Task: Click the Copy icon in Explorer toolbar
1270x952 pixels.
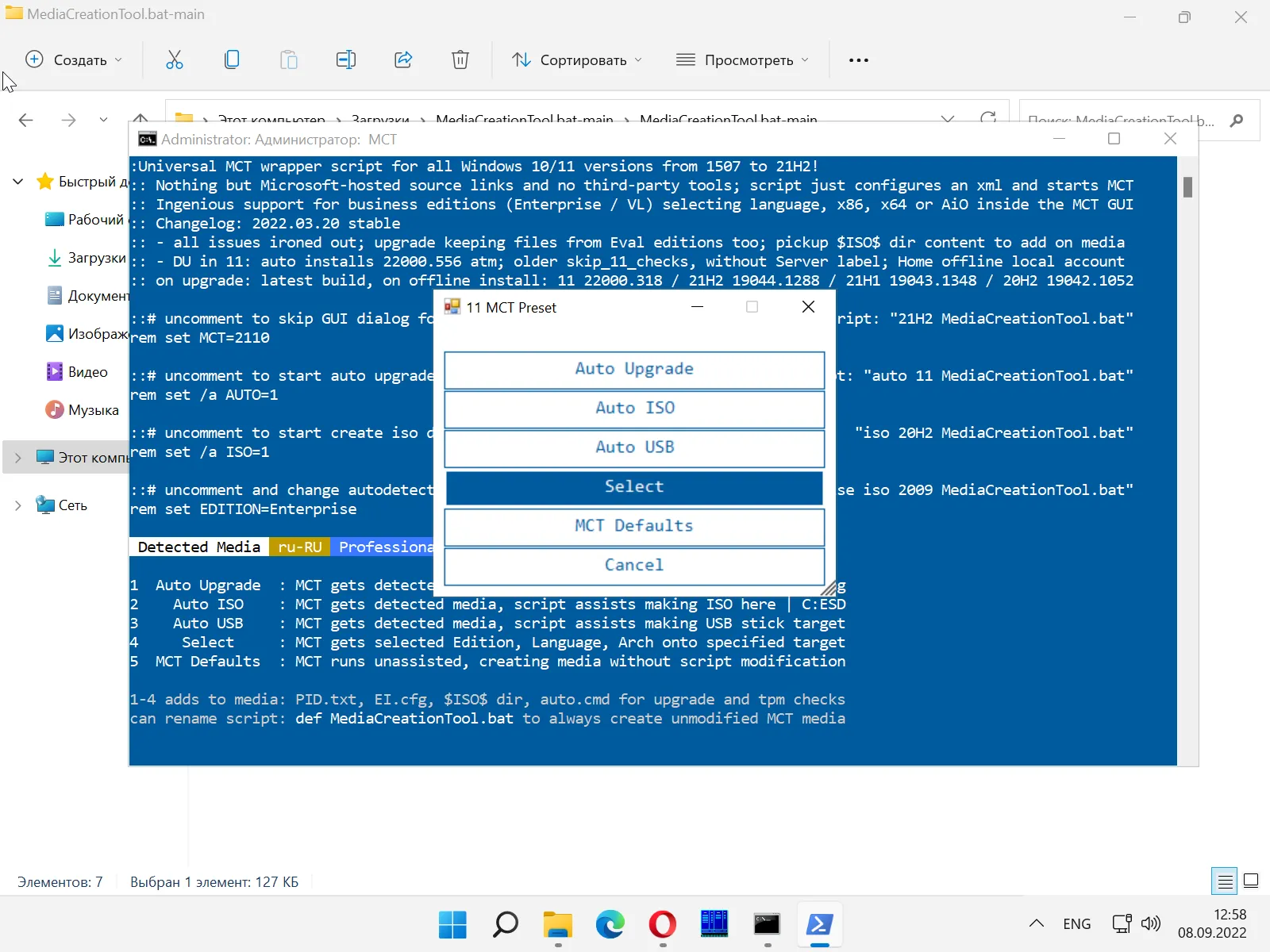Action: click(232, 59)
